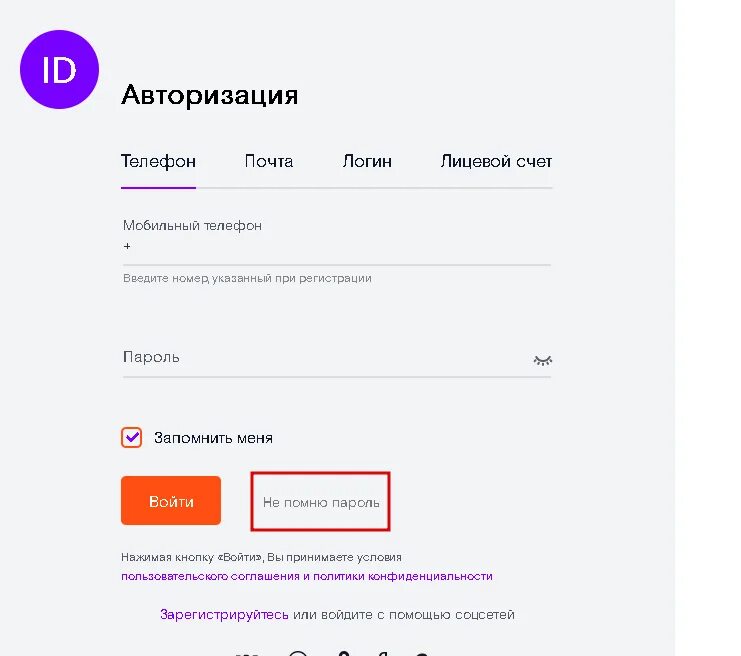Click the circular social login icon
This screenshot has height=656, width=741.
[x=298, y=653]
